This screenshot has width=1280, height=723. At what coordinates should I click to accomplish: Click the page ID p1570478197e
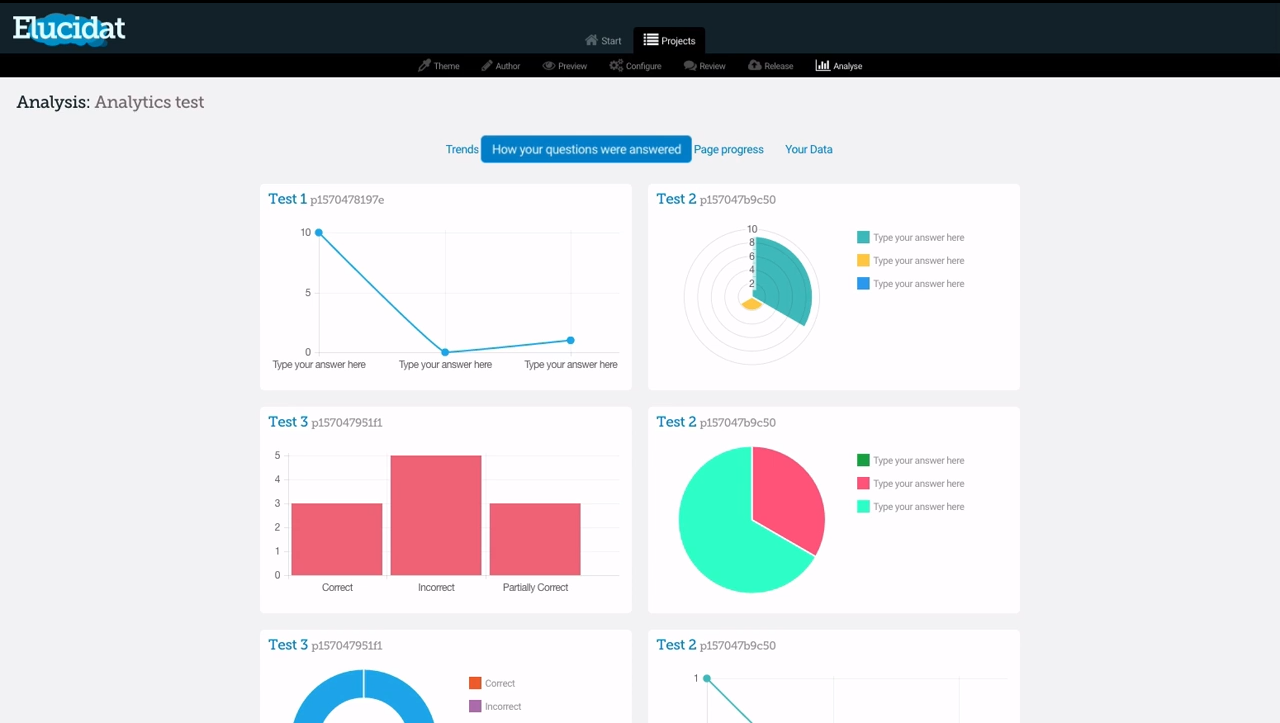[347, 200]
